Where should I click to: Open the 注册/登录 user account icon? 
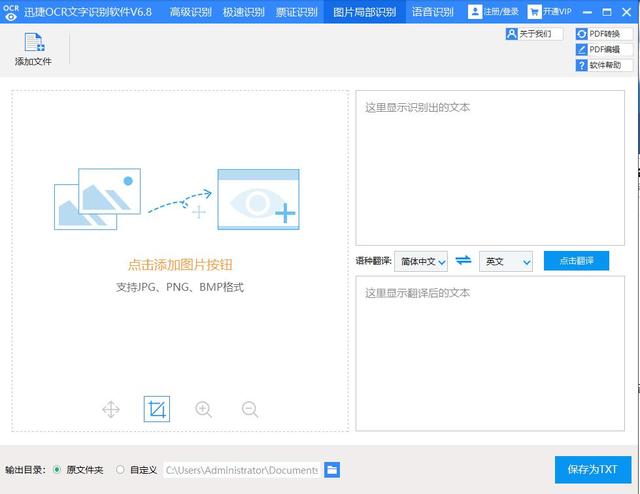475,11
